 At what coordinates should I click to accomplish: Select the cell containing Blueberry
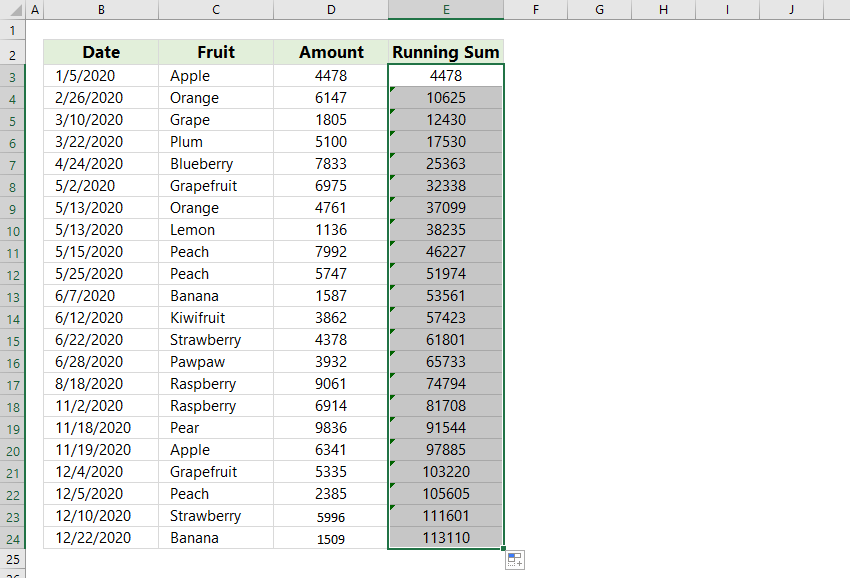tap(215, 163)
